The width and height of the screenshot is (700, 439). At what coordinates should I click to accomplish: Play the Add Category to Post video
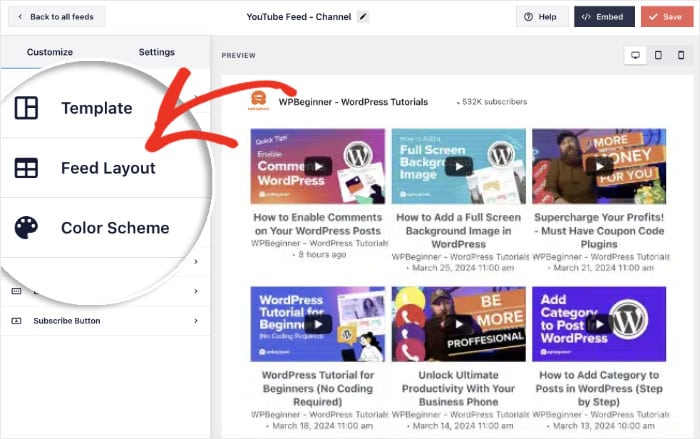point(599,324)
